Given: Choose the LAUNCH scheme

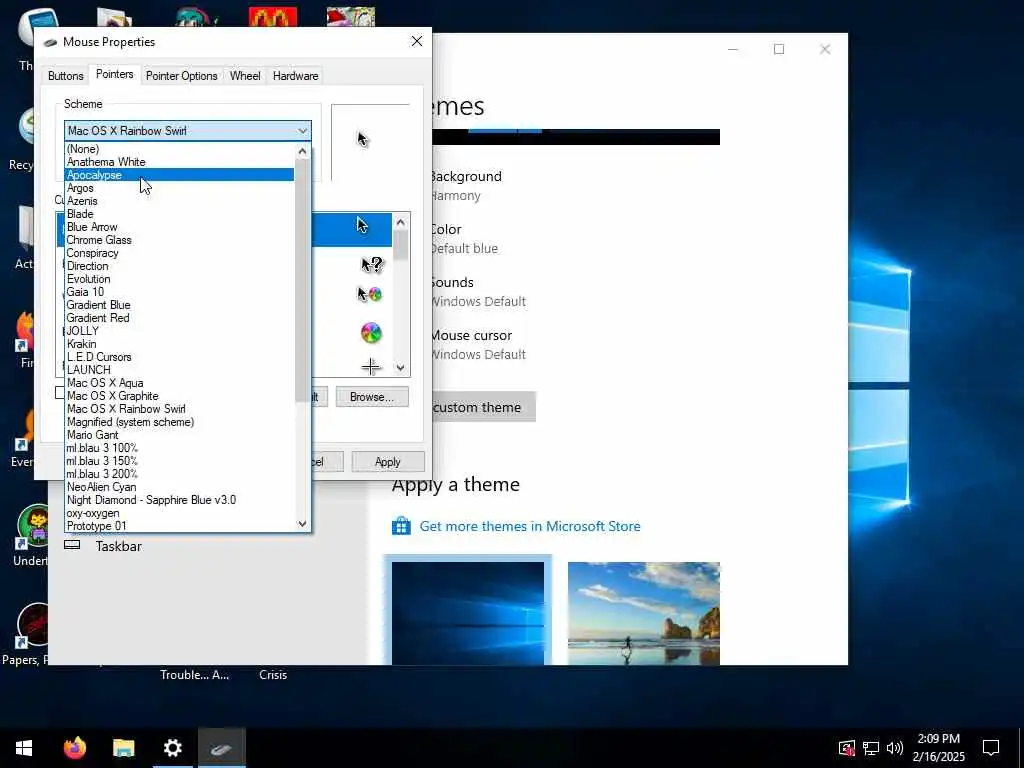Looking at the screenshot, I should (180, 370).
